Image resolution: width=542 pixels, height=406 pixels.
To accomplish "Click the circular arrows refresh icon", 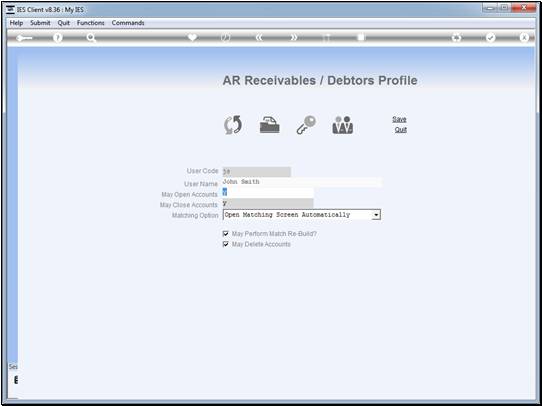I will [x=233, y=125].
